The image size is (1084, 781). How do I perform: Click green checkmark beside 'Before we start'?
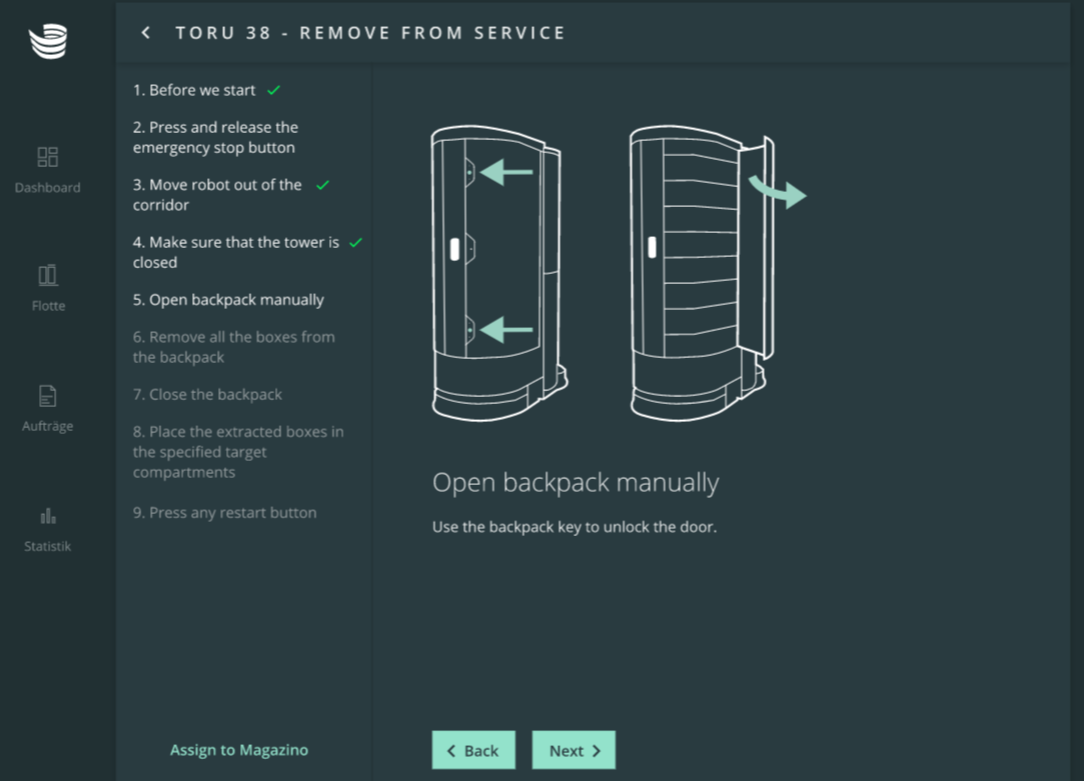pyautogui.click(x=274, y=90)
